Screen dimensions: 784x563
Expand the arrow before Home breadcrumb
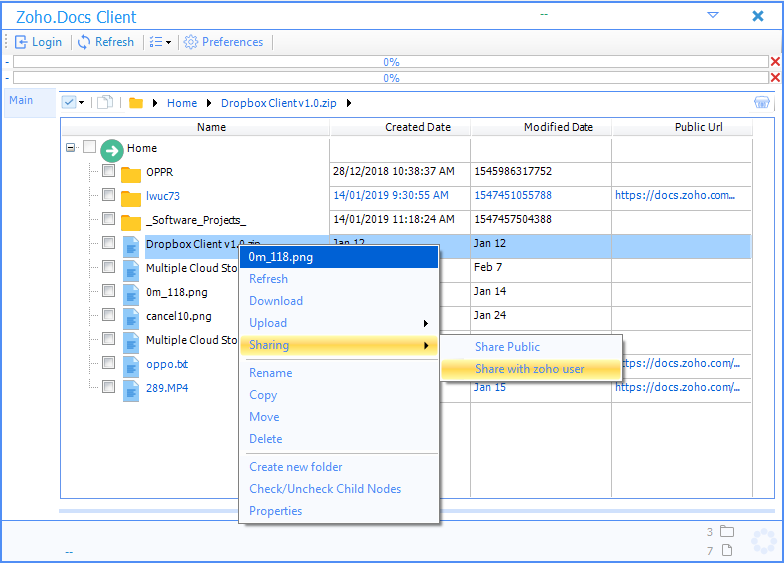(x=155, y=103)
